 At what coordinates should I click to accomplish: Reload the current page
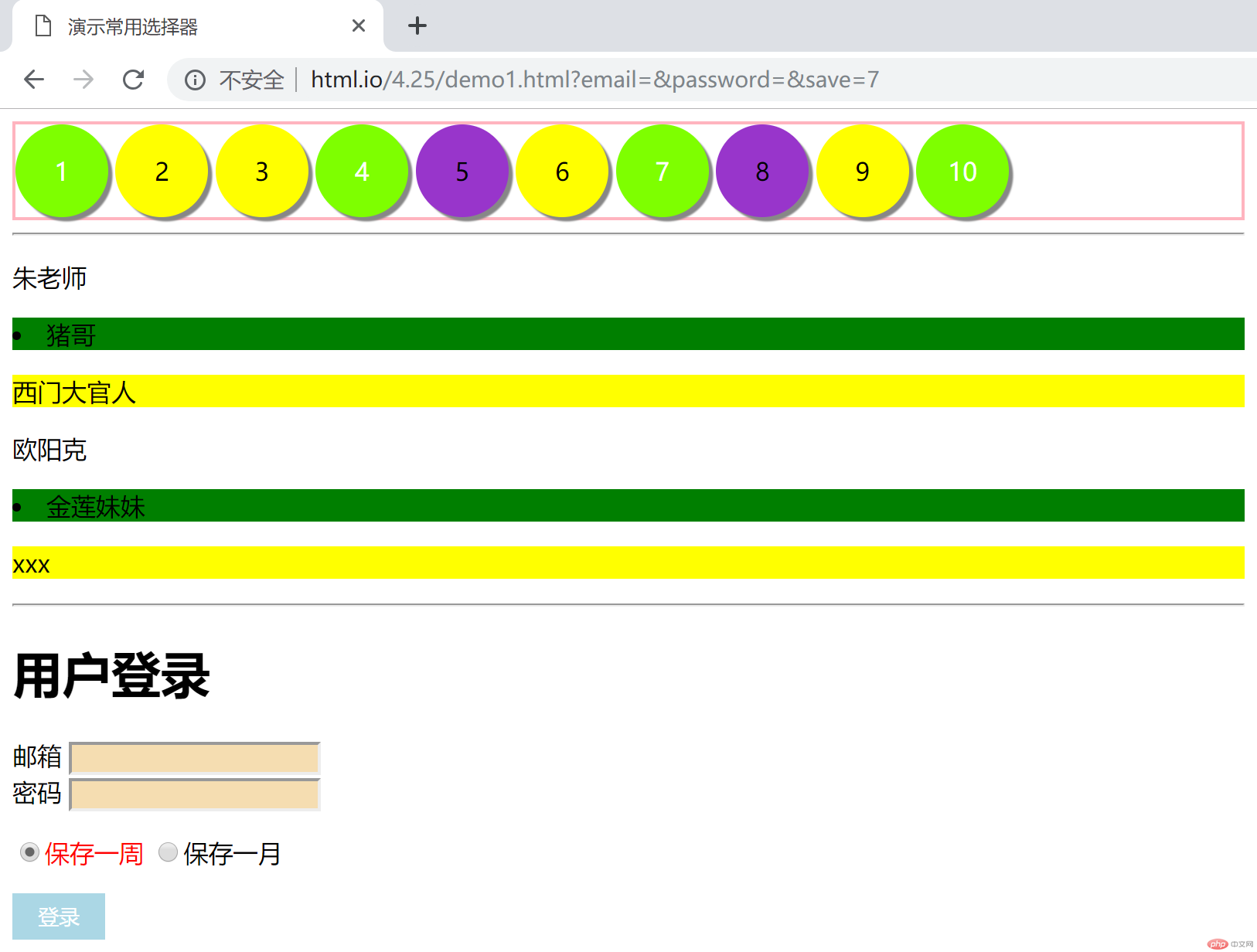pos(133,80)
